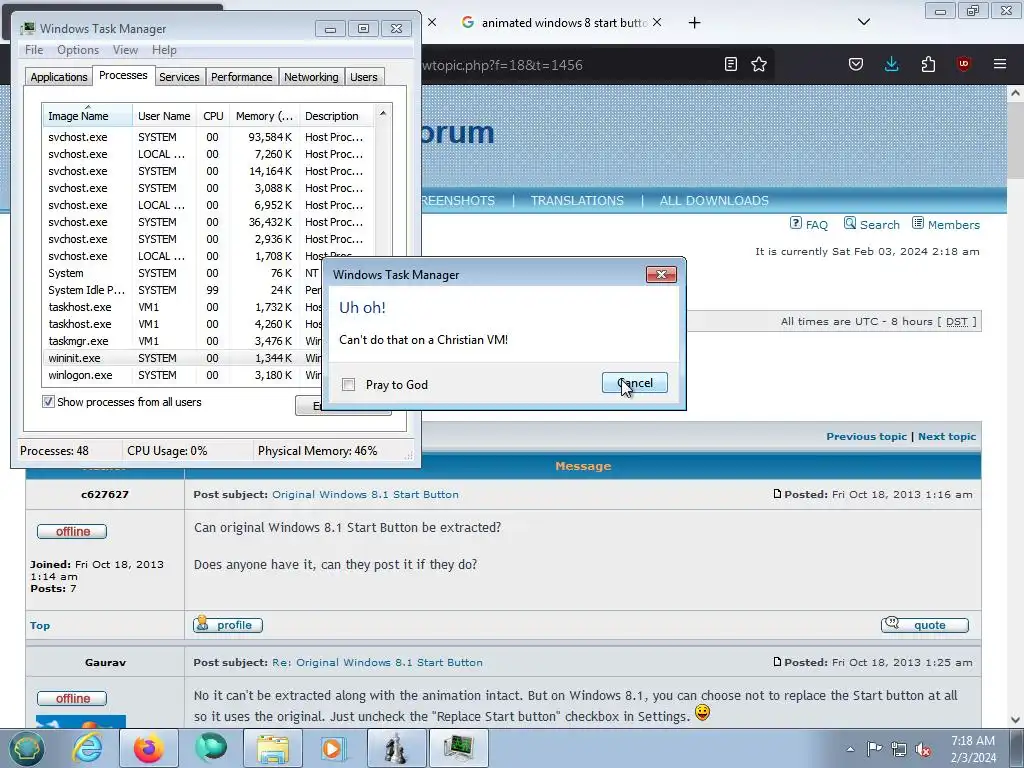Click the process list scroll up arrow

[x=383, y=114]
